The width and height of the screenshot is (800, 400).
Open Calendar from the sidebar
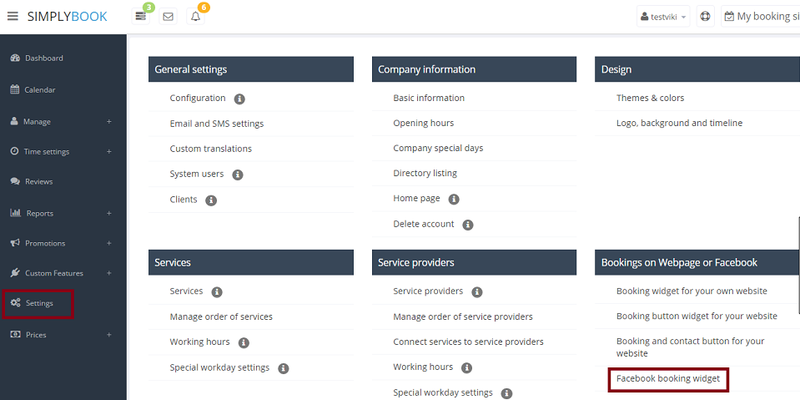pyautogui.click(x=40, y=90)
